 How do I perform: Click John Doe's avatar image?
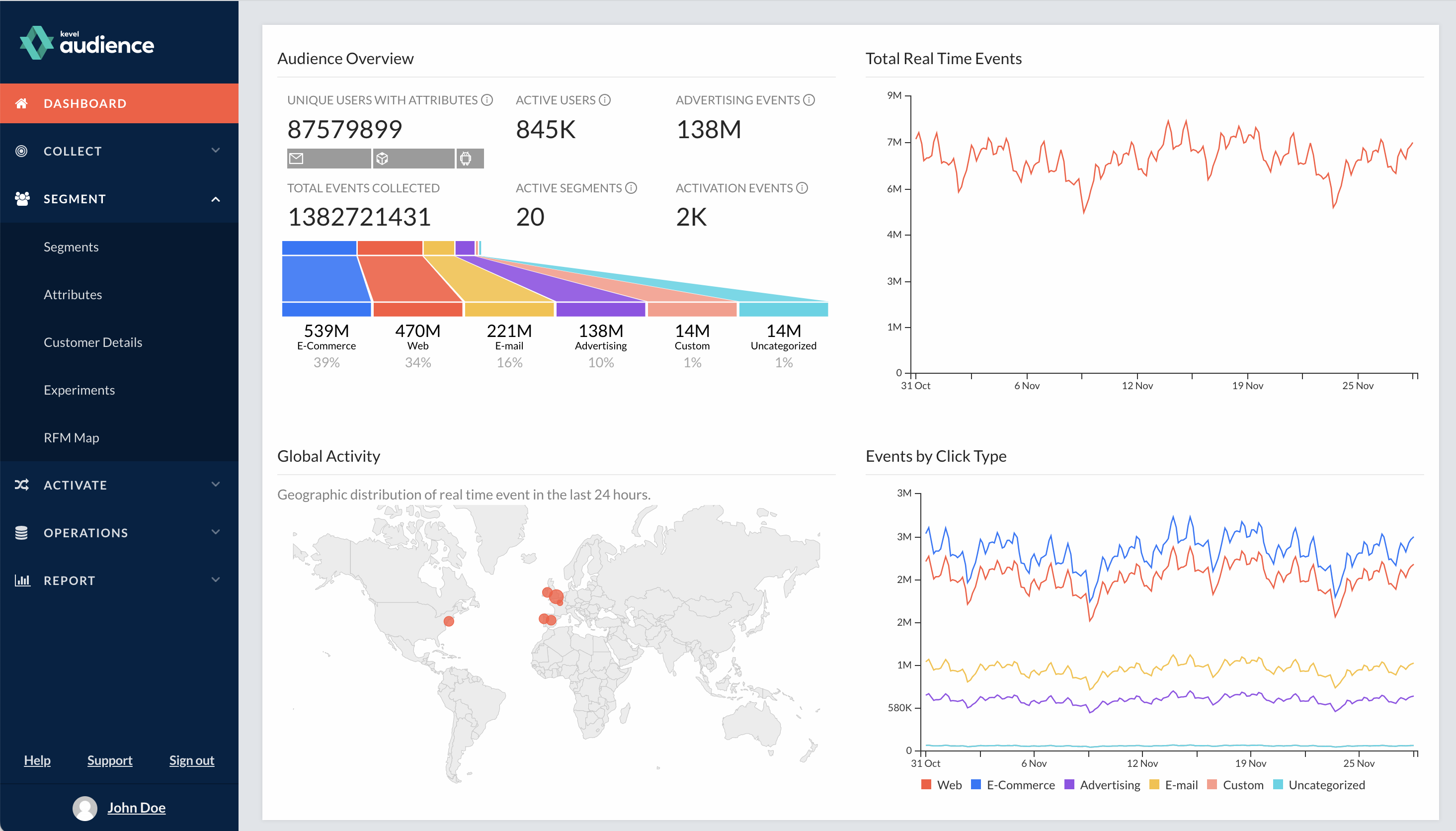pos(85,808)
